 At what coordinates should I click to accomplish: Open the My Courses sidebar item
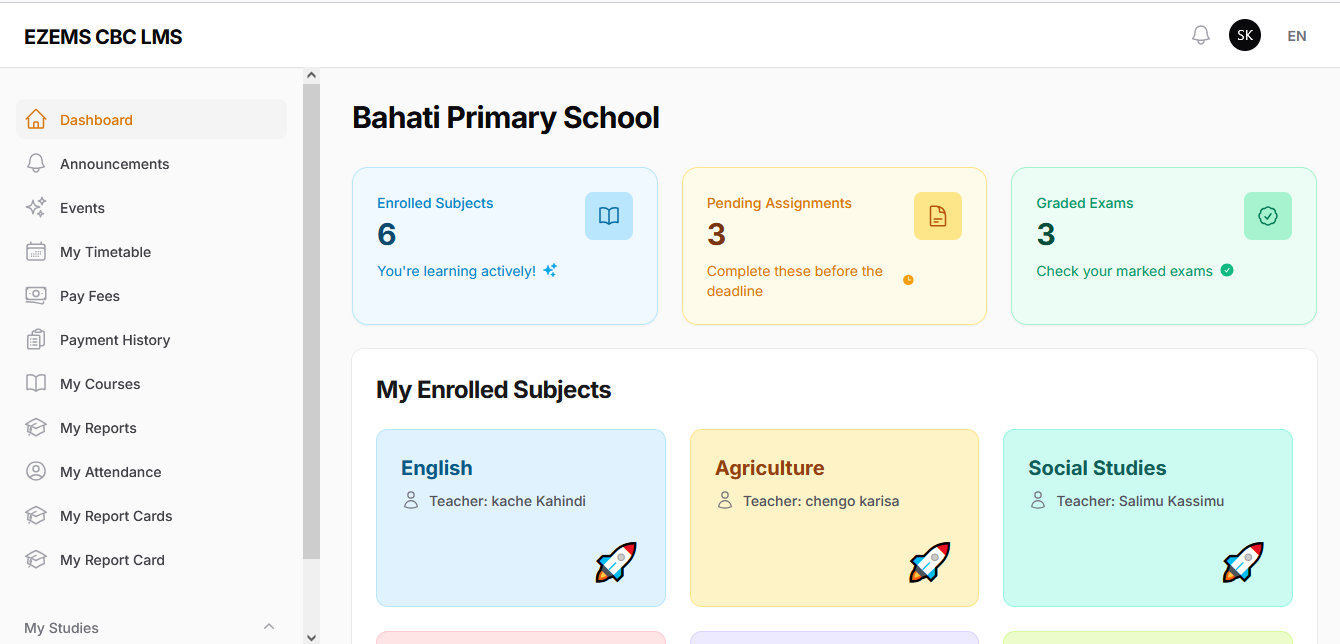coord(100,384)
